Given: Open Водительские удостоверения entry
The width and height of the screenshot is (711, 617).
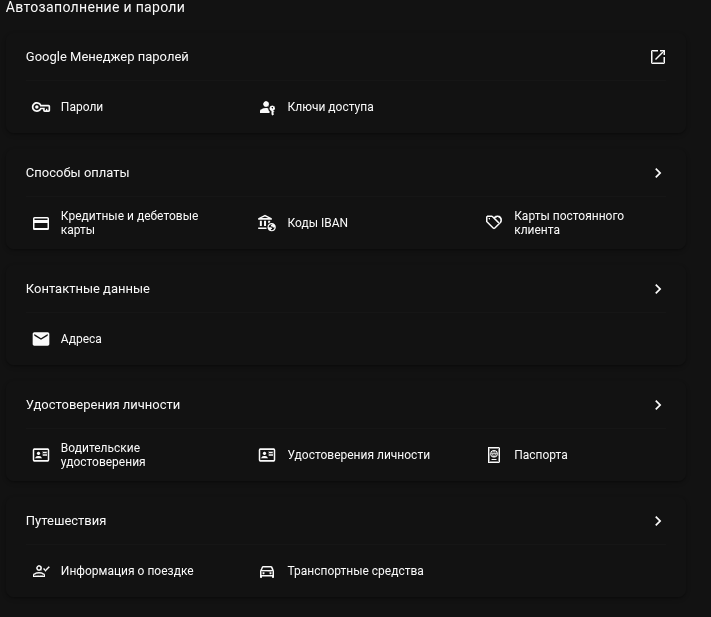Looking at the screenshot, I should click(x=103, y=455).
